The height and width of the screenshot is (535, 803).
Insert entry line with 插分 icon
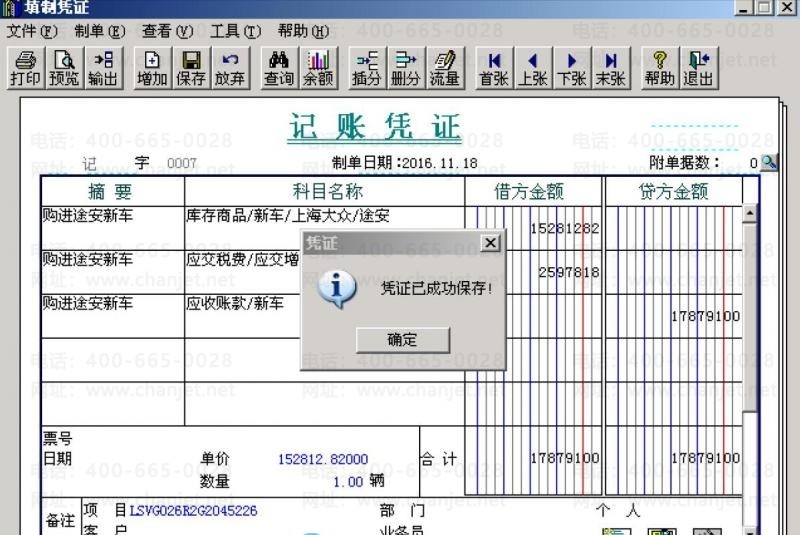(367, 68)
